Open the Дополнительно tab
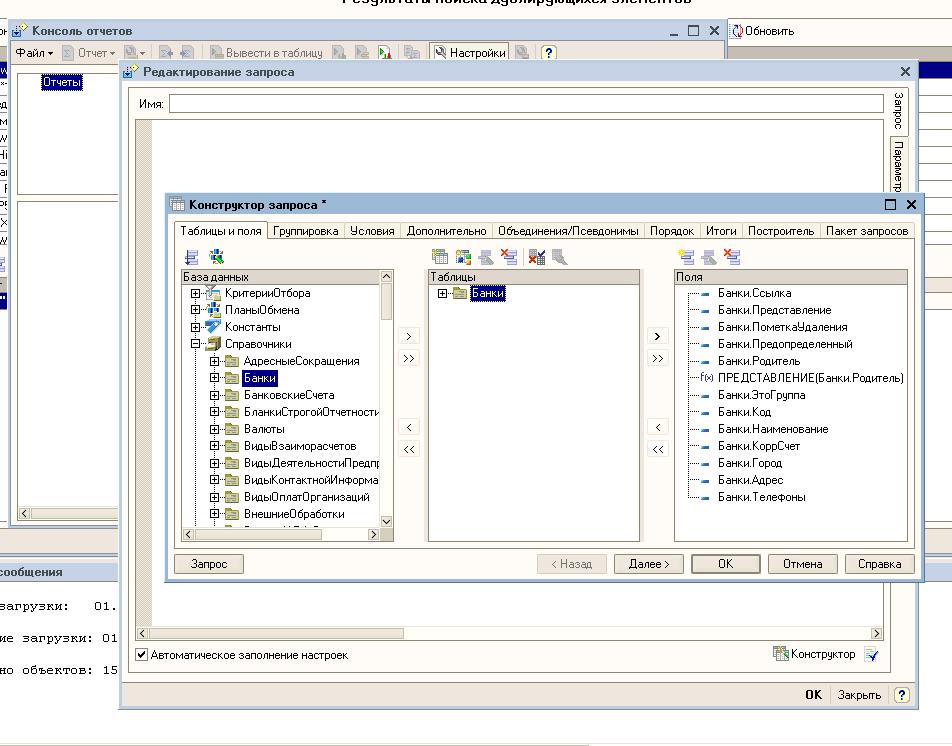 [x=446, y=231]
